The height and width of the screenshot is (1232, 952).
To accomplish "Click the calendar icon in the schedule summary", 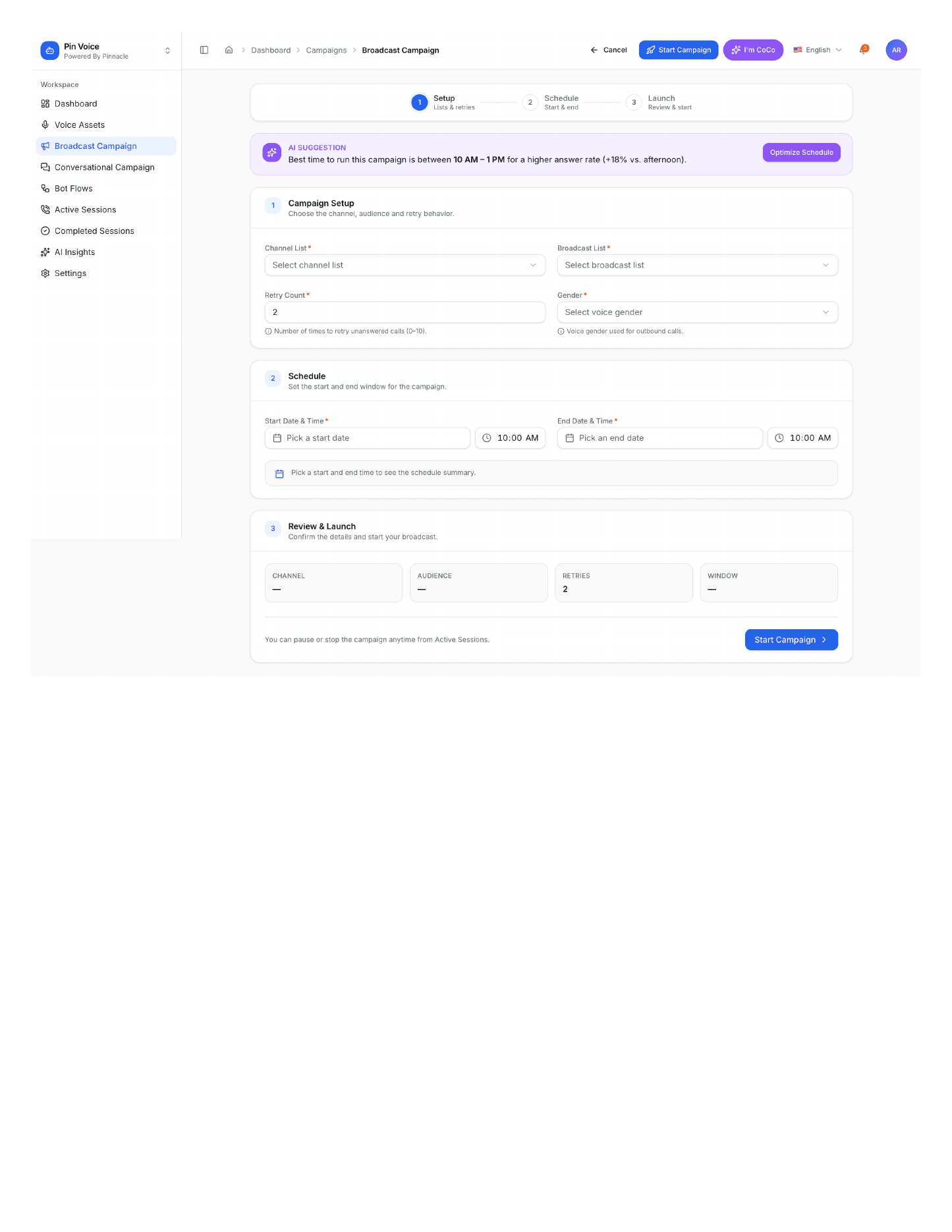I will pos(279,474).
